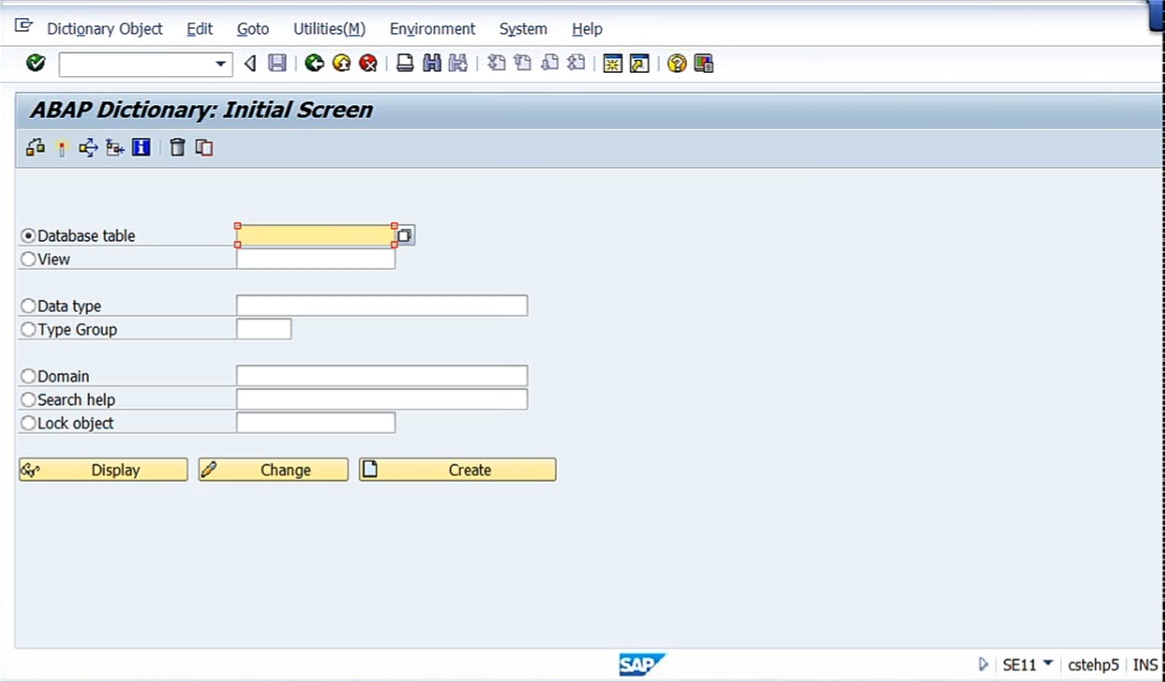Open the Goto menu
Viewport: 1165px width, 682px height.
[253, 29]
